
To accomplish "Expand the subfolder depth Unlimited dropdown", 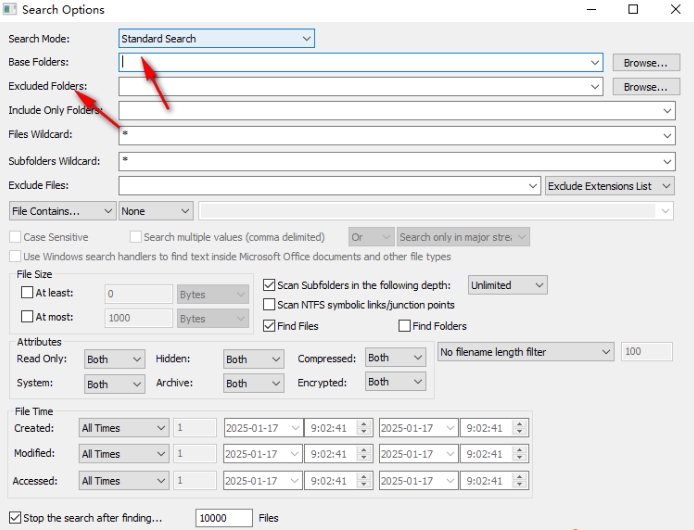I will tap(507, 285).
